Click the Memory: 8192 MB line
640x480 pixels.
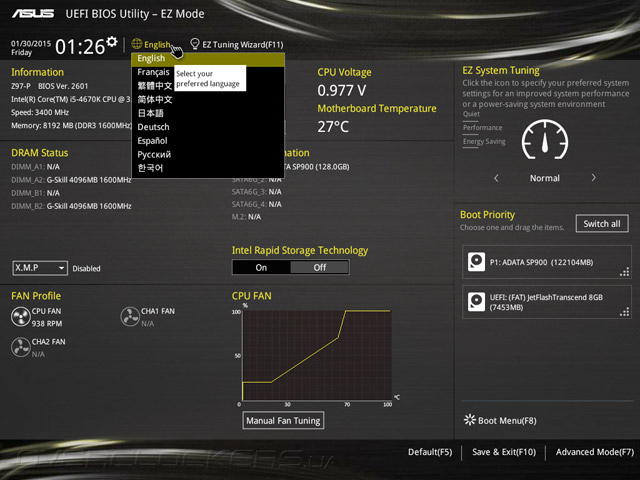click(x=71, y=125)
